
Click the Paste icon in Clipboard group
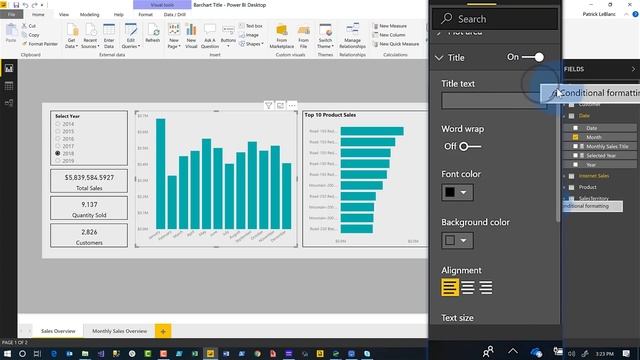tap(11, 33)
